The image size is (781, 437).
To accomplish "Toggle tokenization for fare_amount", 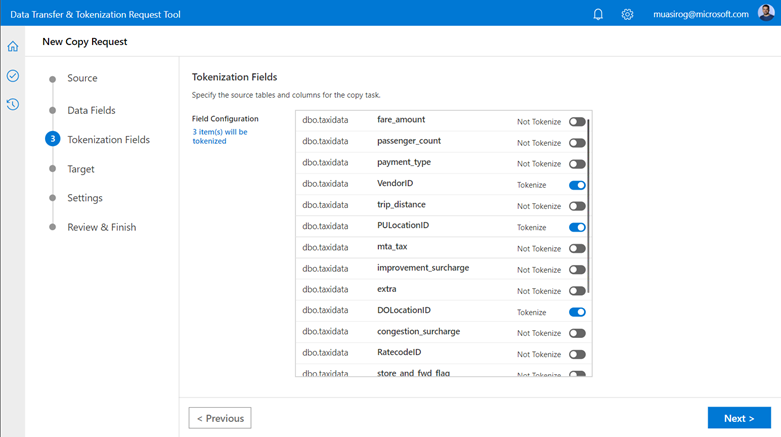I will click(x=577, y=122).
